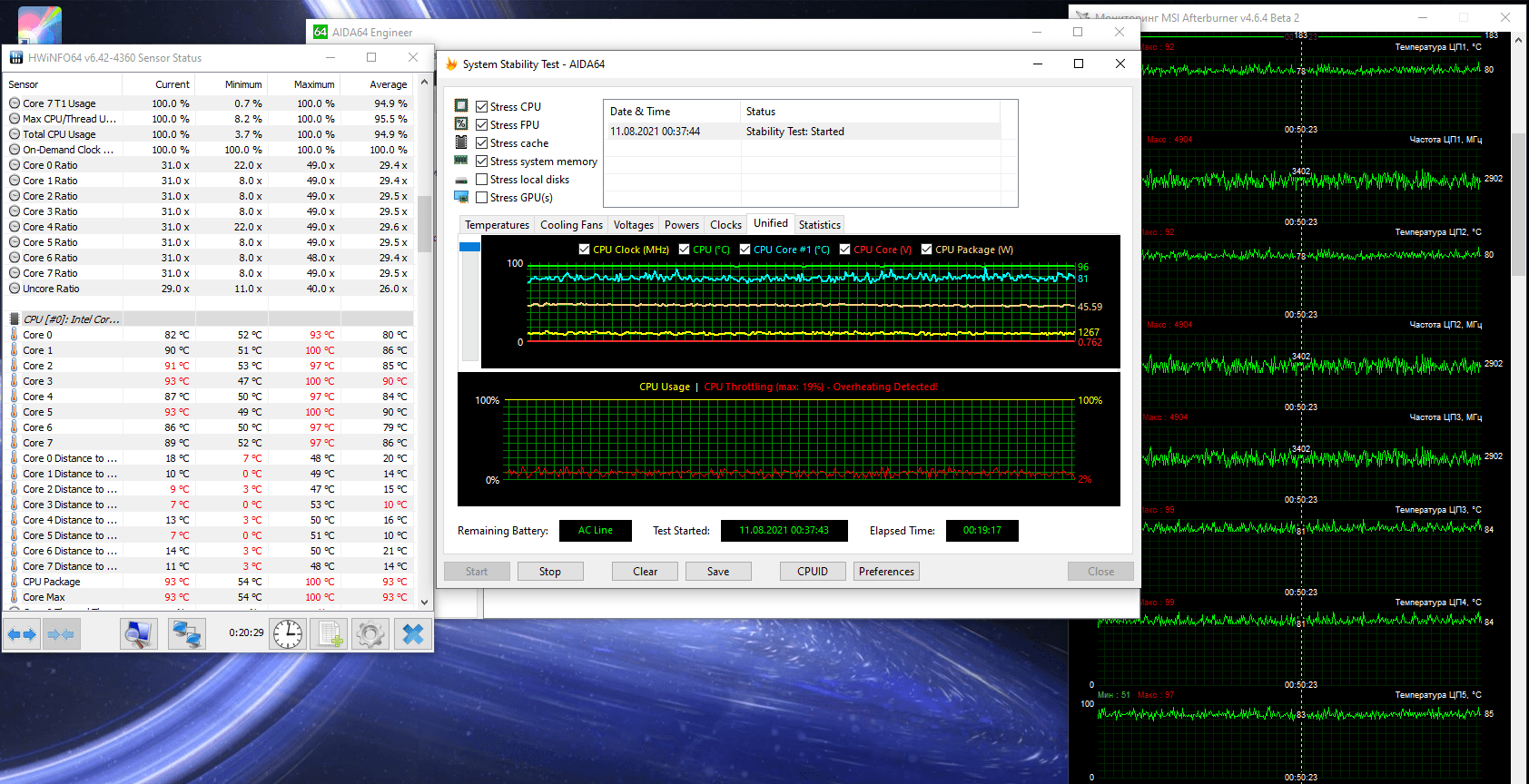Open the networked computers remote icon
1529x784 pixels.
[x=187, y=634]
